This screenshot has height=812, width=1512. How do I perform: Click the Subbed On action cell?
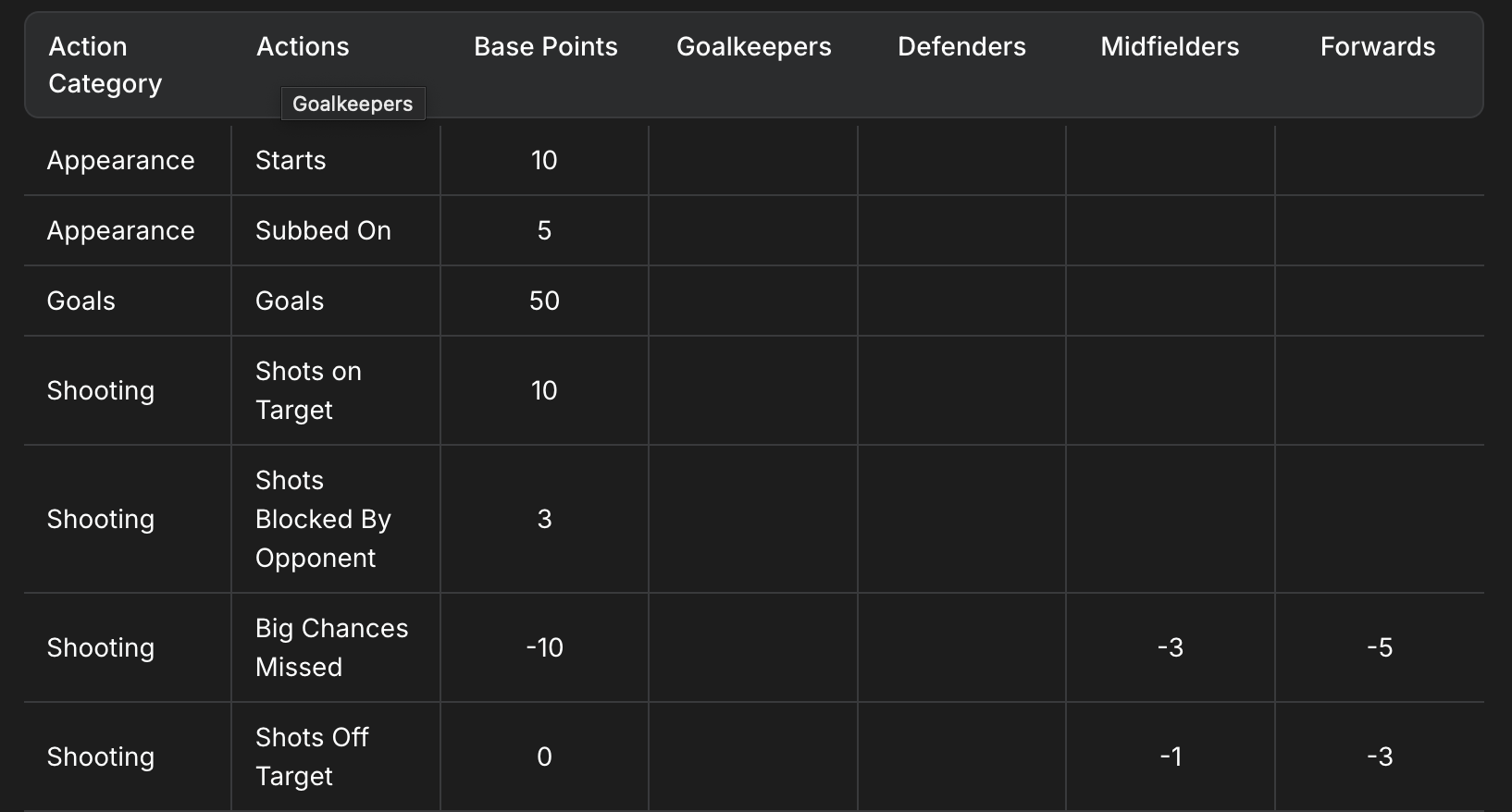(x=323, y=230)
